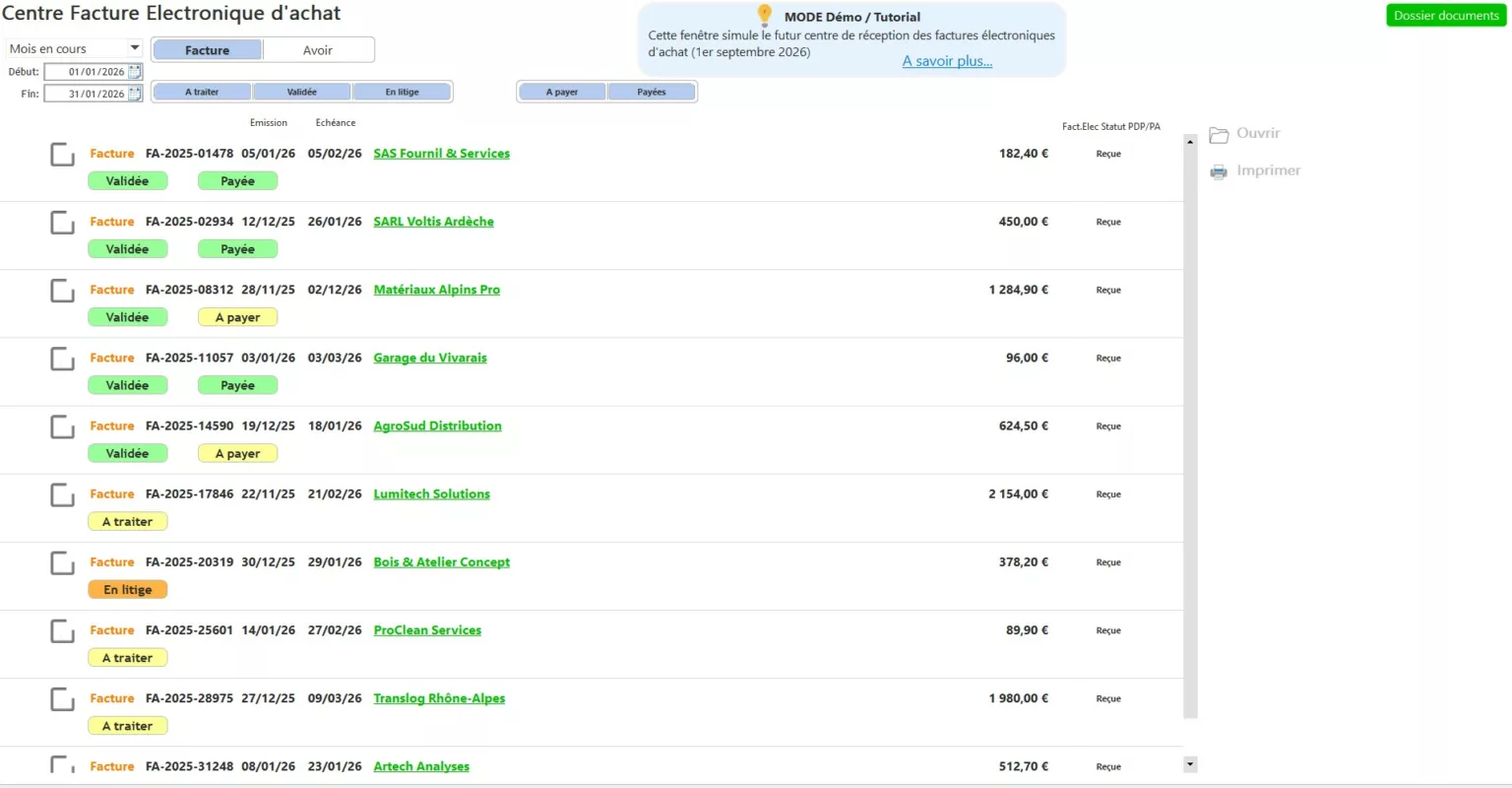Image resolution: width=1512 pixels, height=788 pixels.
Task: Filter invoices by 'En litige'
Action: coord(402,92)
